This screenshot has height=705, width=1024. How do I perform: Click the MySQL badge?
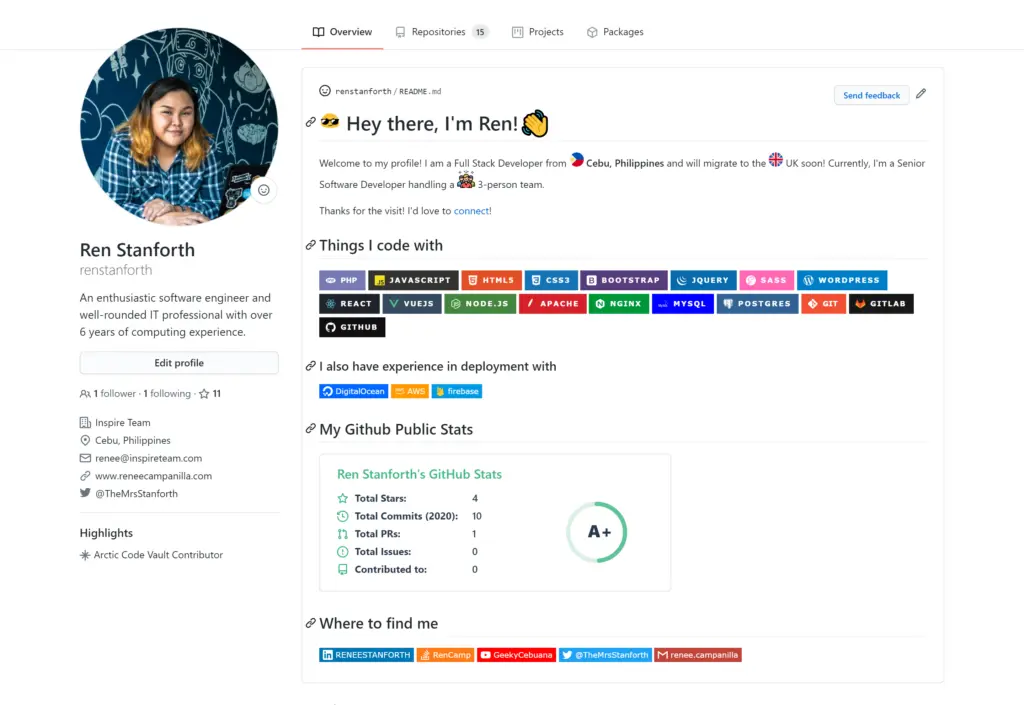point(682,303)
